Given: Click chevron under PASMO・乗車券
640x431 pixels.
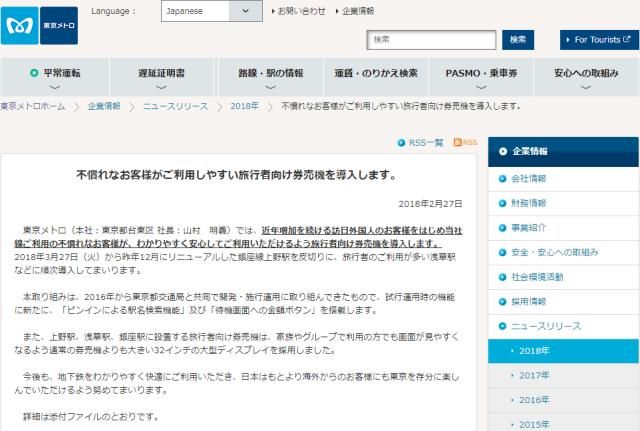Looking at the screenshot, I should 481,87.
